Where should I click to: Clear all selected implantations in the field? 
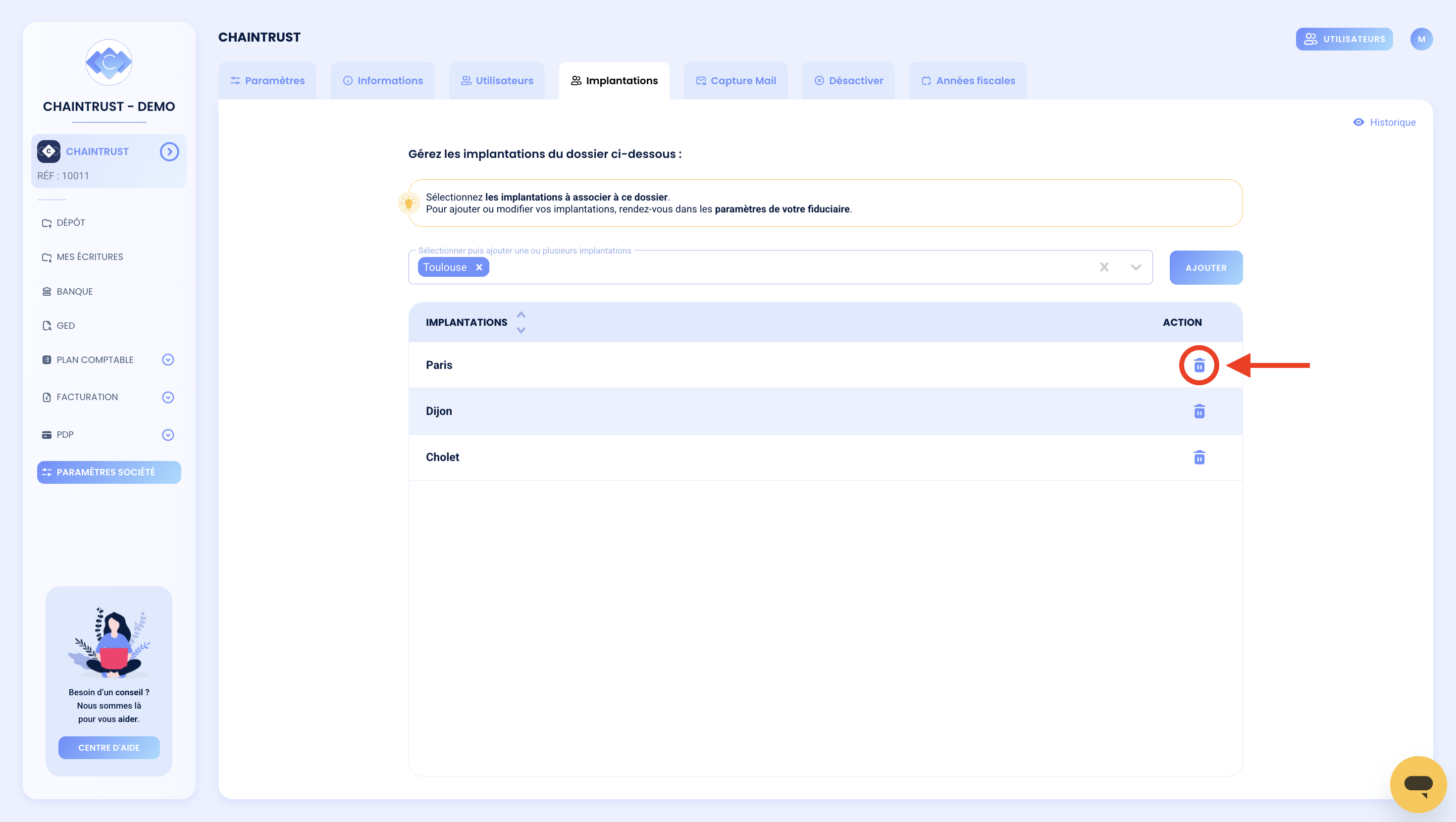tap(1104, 267)
